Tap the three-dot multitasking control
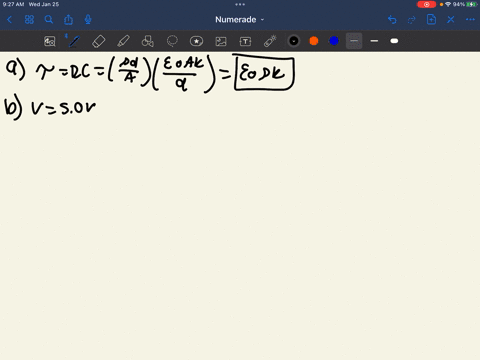The image size is (480, 360). 240,5
